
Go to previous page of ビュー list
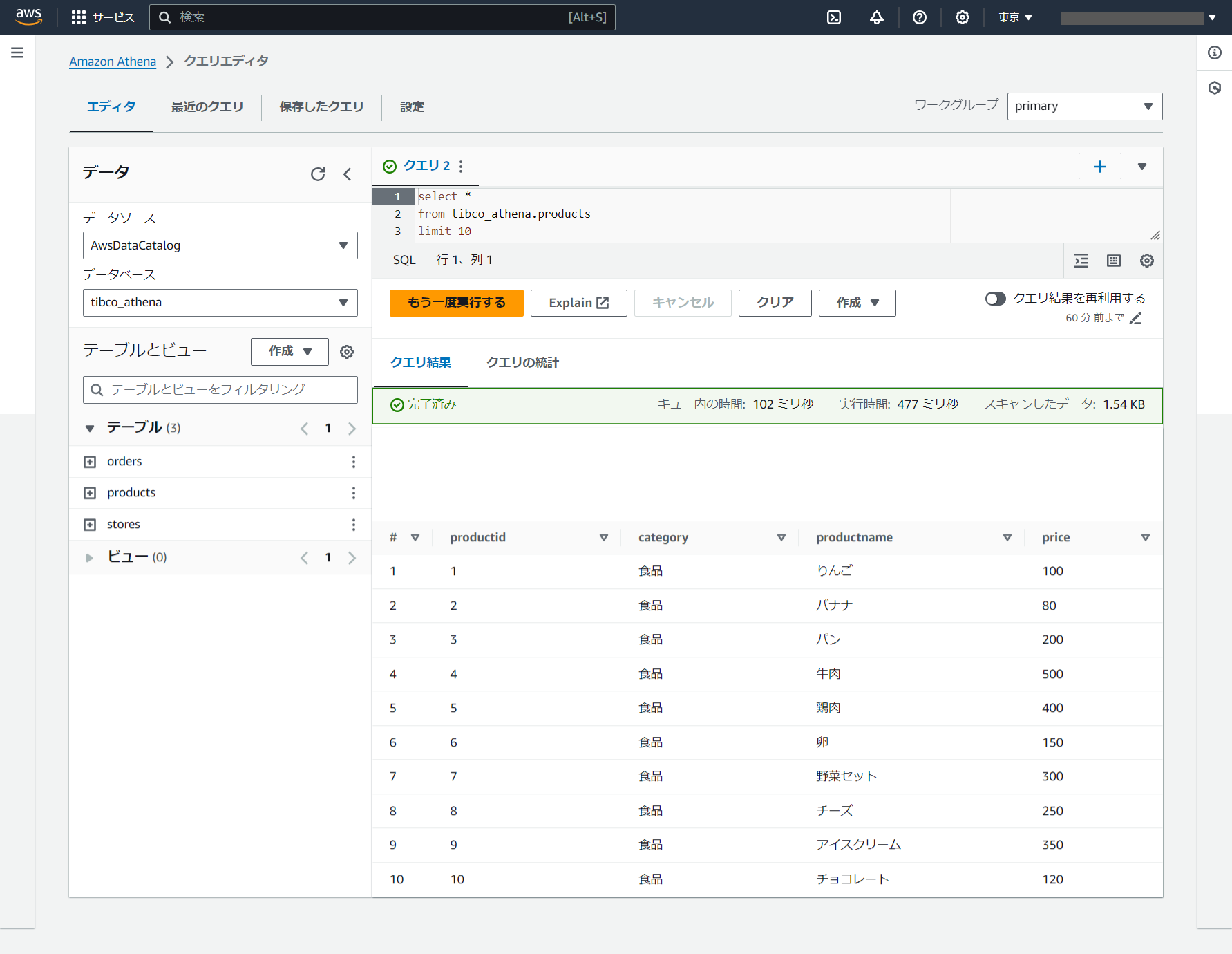pos(304,558)
